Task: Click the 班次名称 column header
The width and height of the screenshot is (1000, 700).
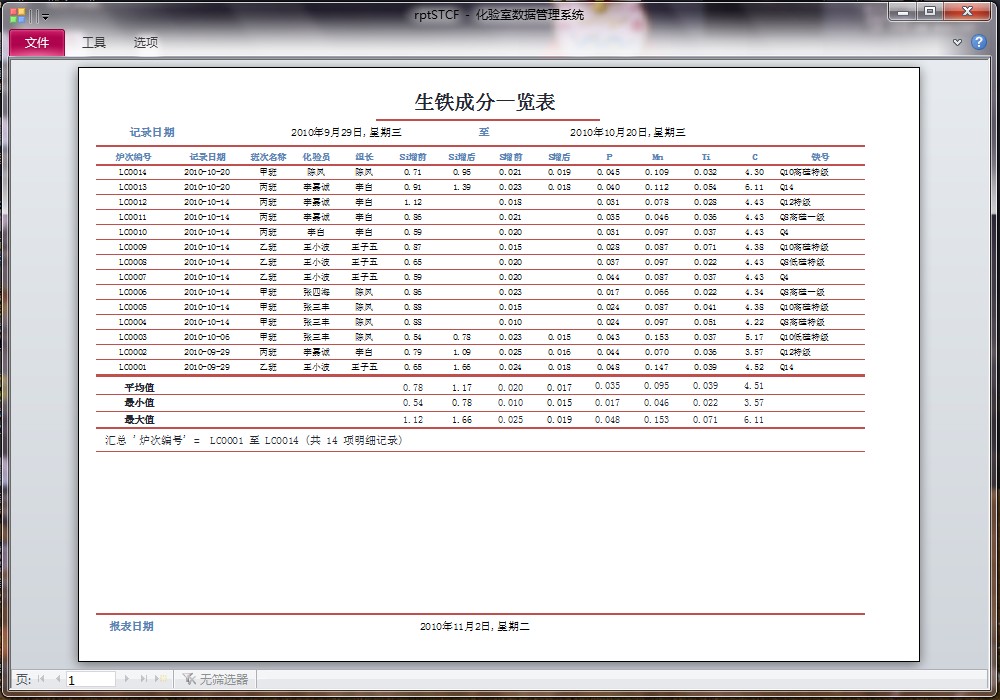Action: tap(268, 157)
